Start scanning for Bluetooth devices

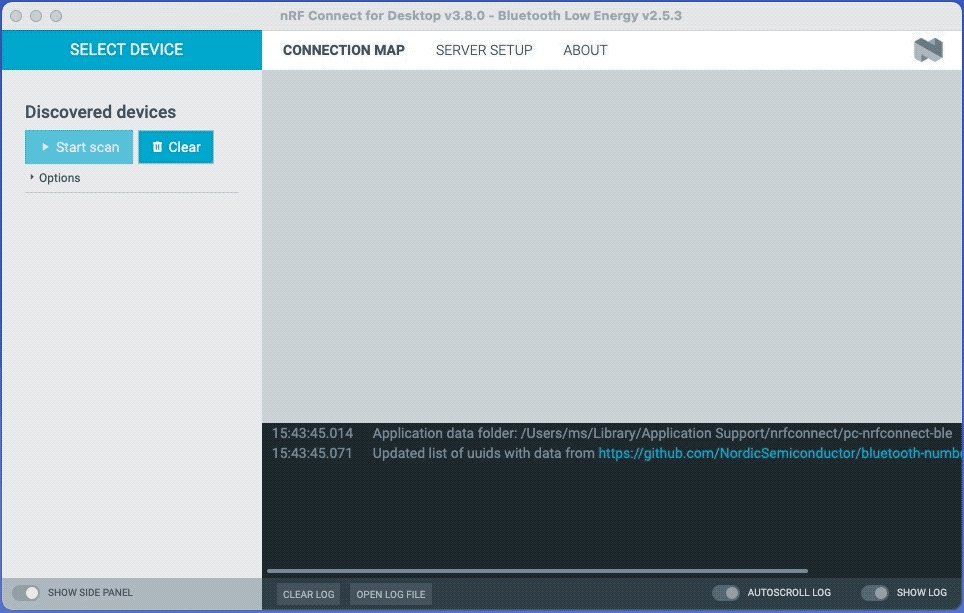click(x=79, y=147)
